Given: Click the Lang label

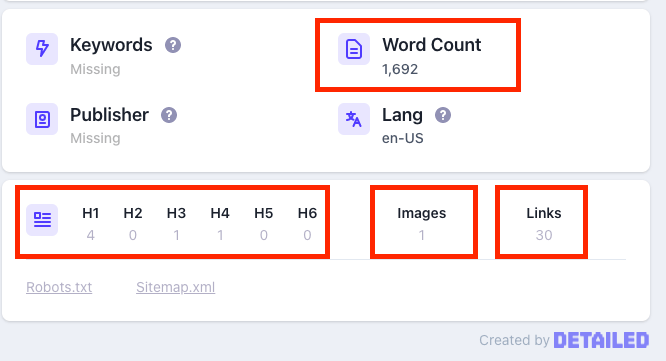Looking at the screenshot, I should click(402, 115).
